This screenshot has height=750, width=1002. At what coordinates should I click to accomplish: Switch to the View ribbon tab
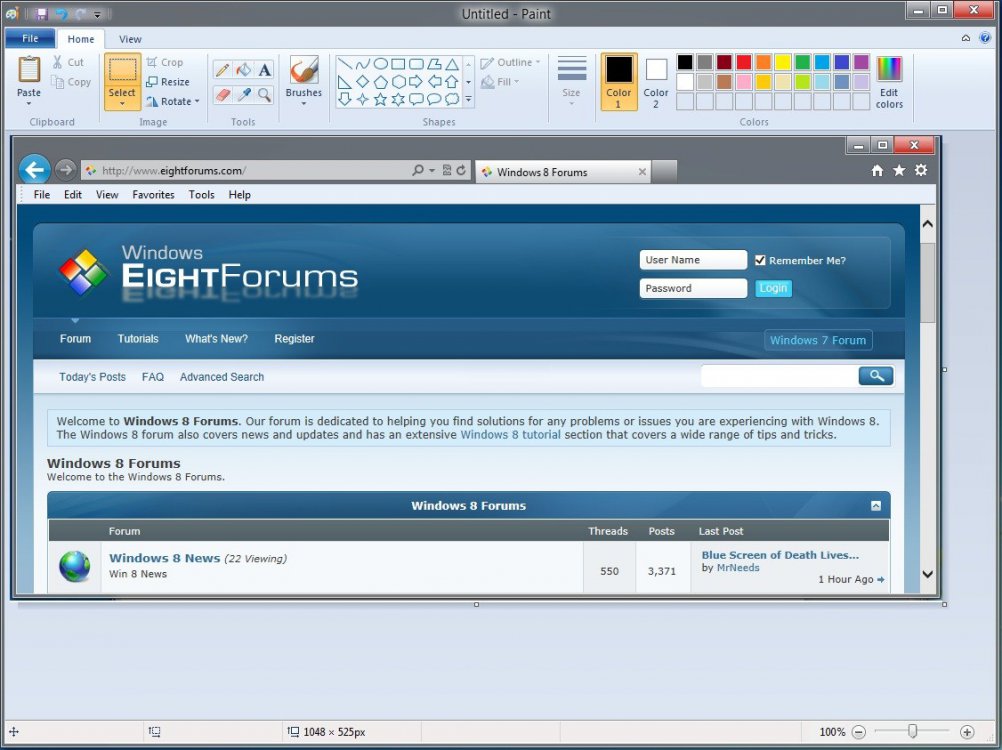click(130, 39)
